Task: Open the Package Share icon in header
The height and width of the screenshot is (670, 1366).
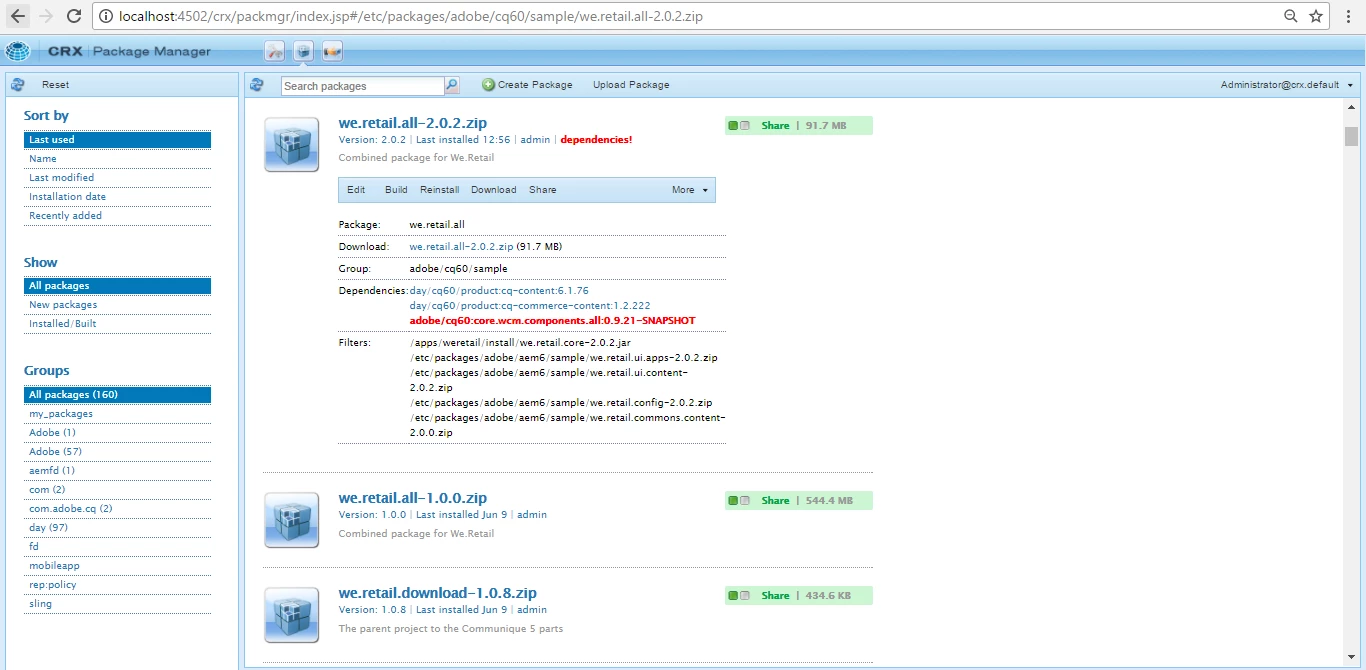Action: click(x=332, y=51)
